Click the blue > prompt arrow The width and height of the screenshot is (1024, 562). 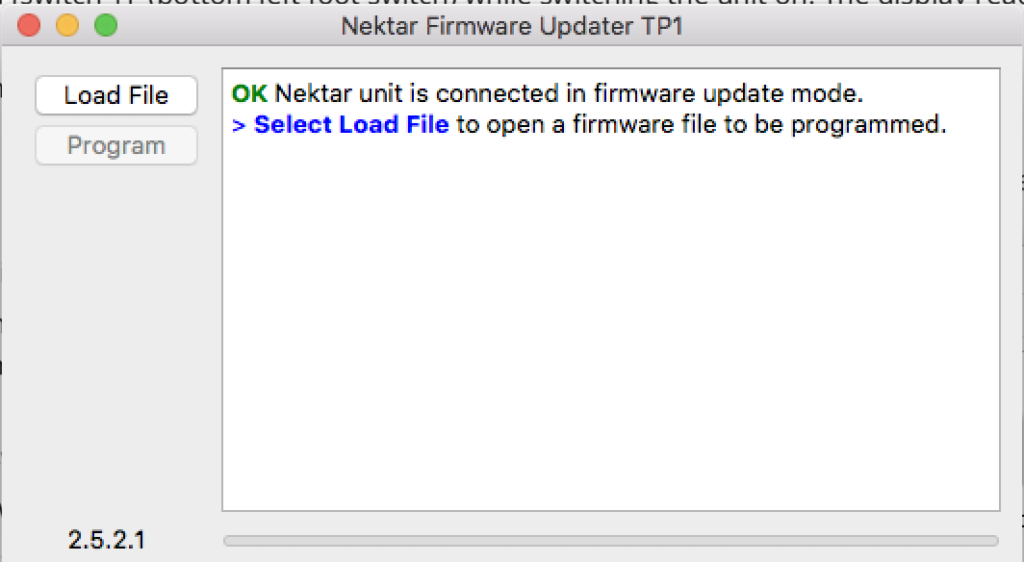[238, 126]
